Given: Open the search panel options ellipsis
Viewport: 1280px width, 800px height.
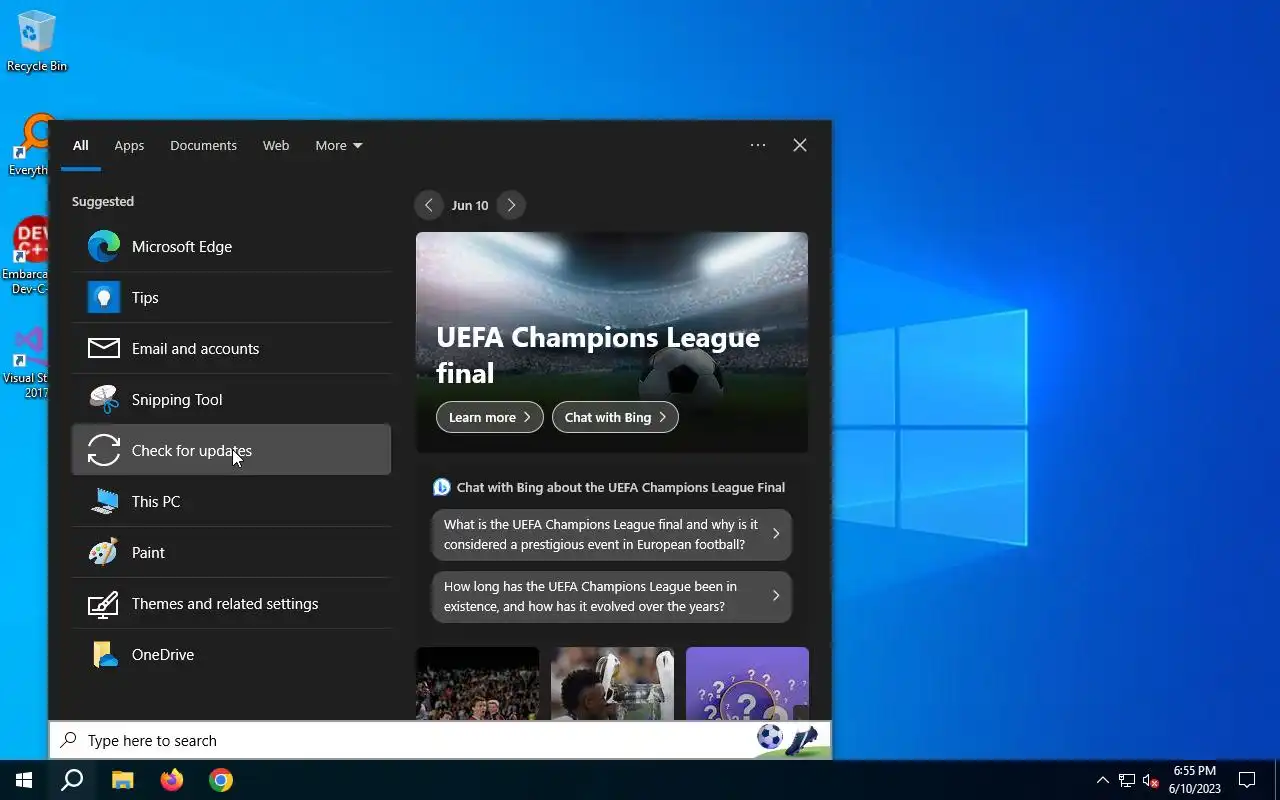Looking at the screenshot, I should 758,145.
